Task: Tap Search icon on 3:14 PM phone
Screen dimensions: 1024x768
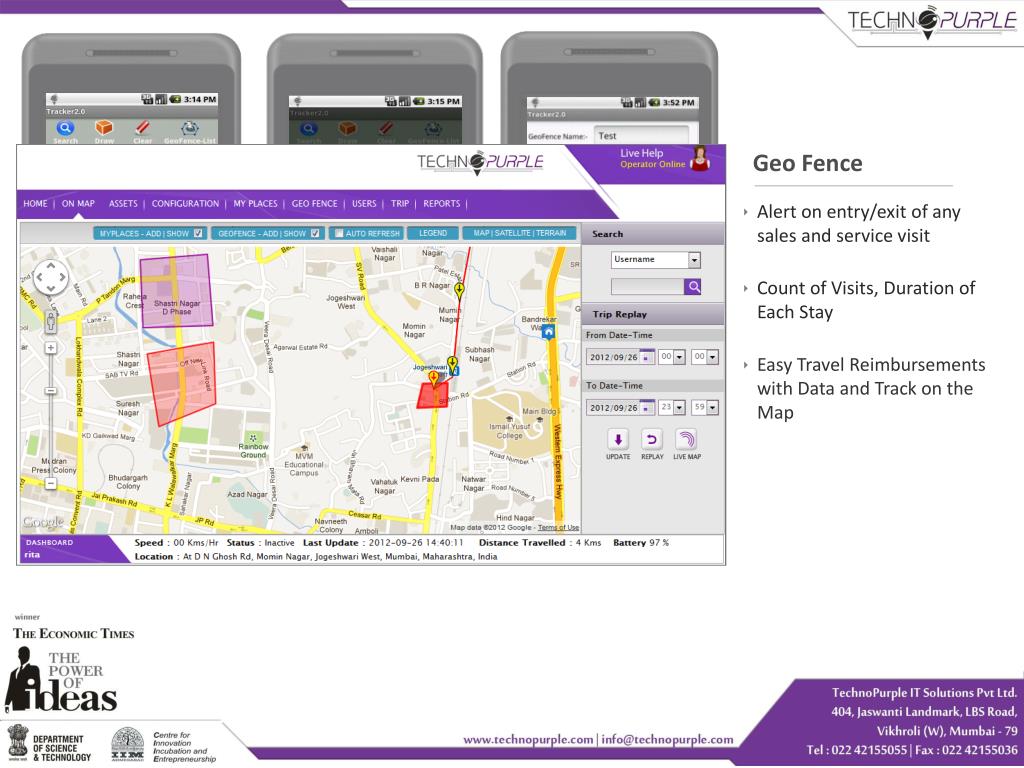Action: point(65,128)
